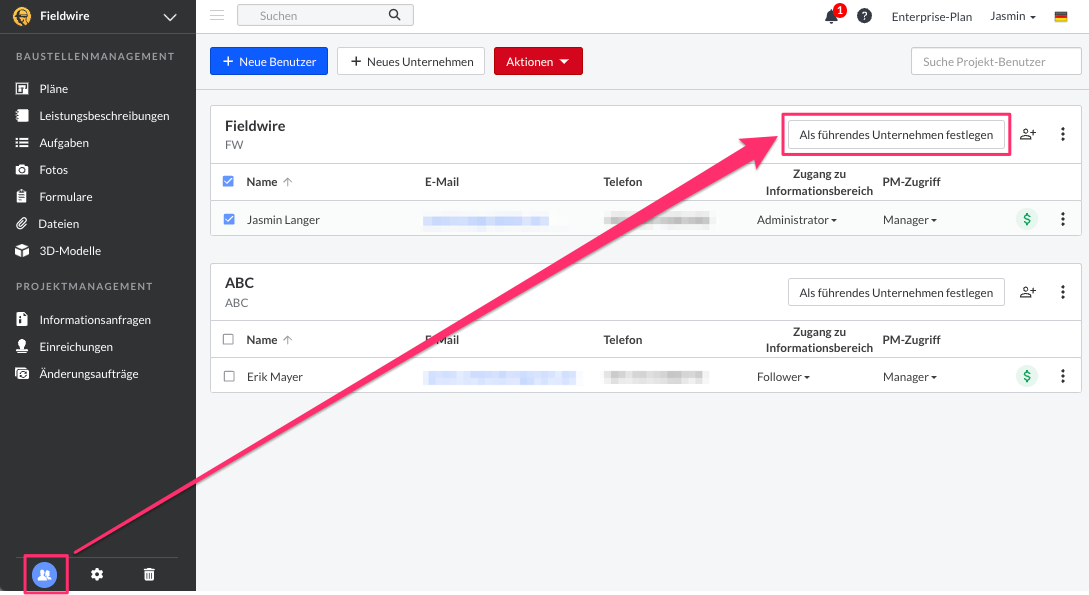Change Jasmin Langer's Administrator role dropdown

point(797,220)
